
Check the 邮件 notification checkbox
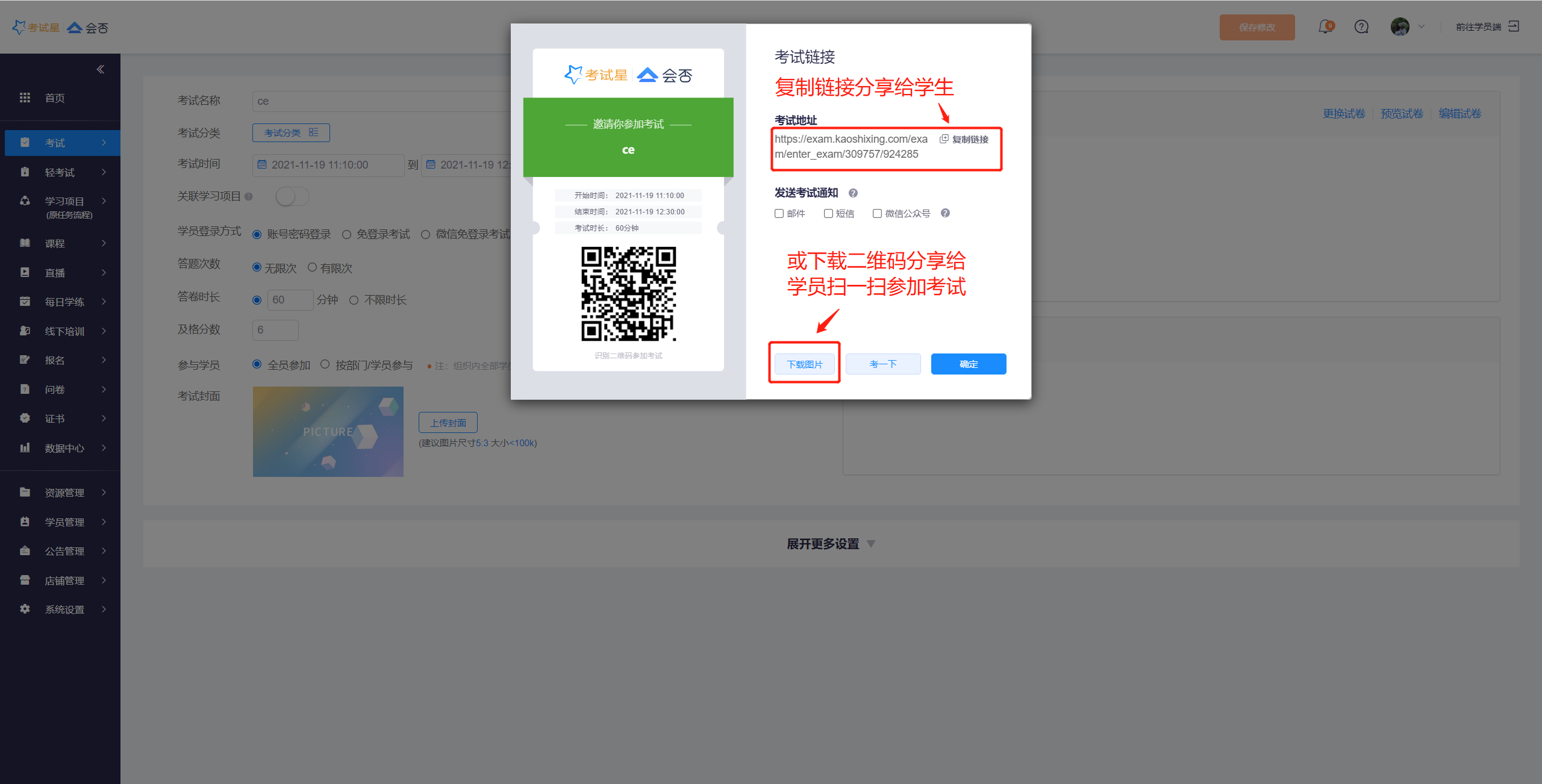click(779, 214)
